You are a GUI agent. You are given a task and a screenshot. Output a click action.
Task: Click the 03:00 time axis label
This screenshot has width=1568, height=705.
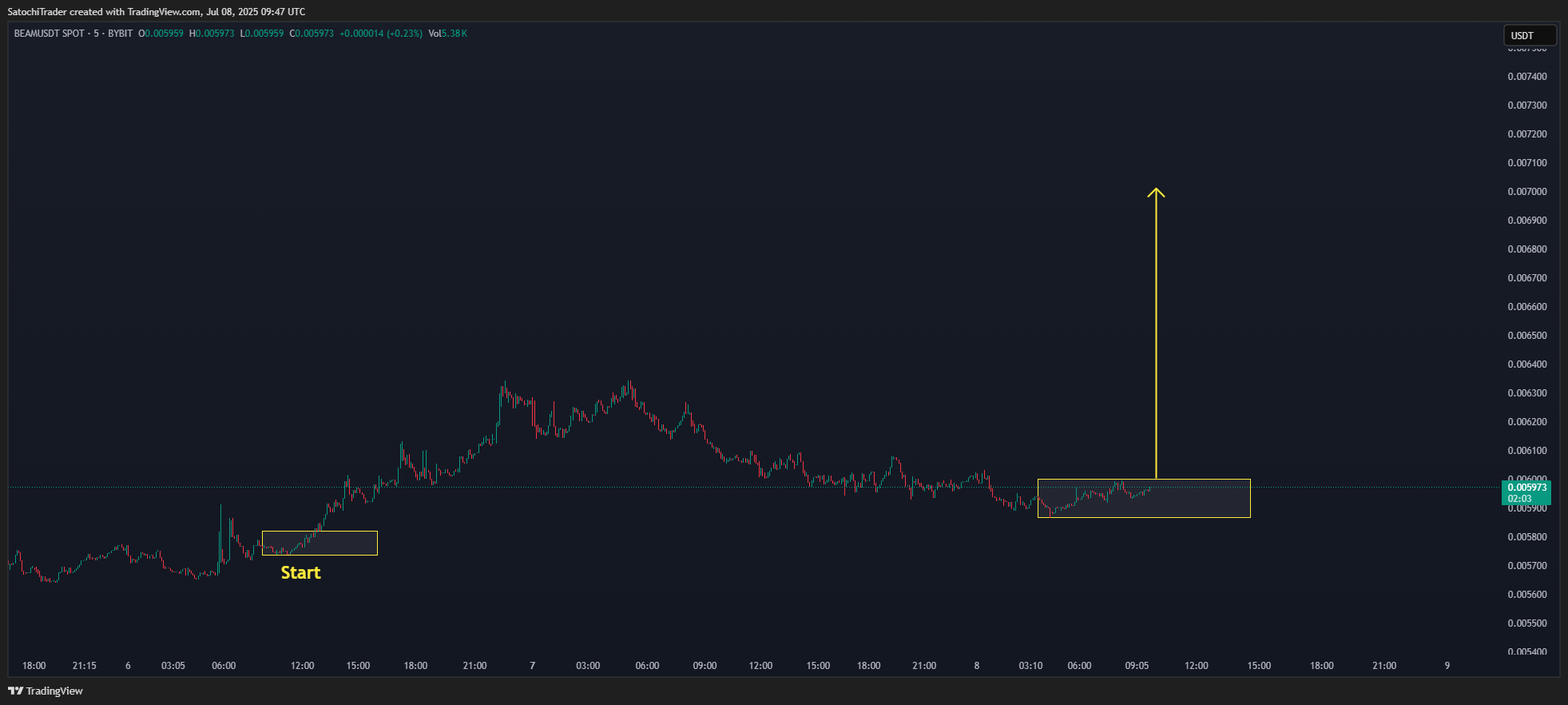click(x=588, y=666)
